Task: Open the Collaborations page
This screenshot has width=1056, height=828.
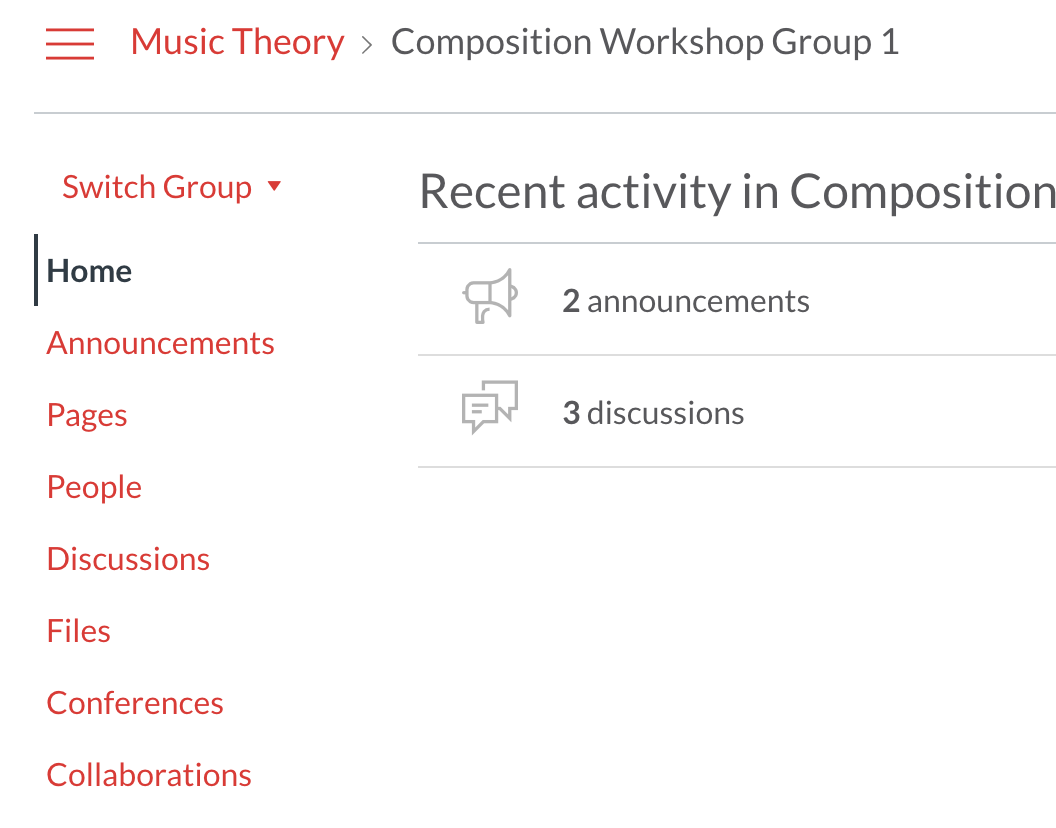Action: tap(148, 774)
